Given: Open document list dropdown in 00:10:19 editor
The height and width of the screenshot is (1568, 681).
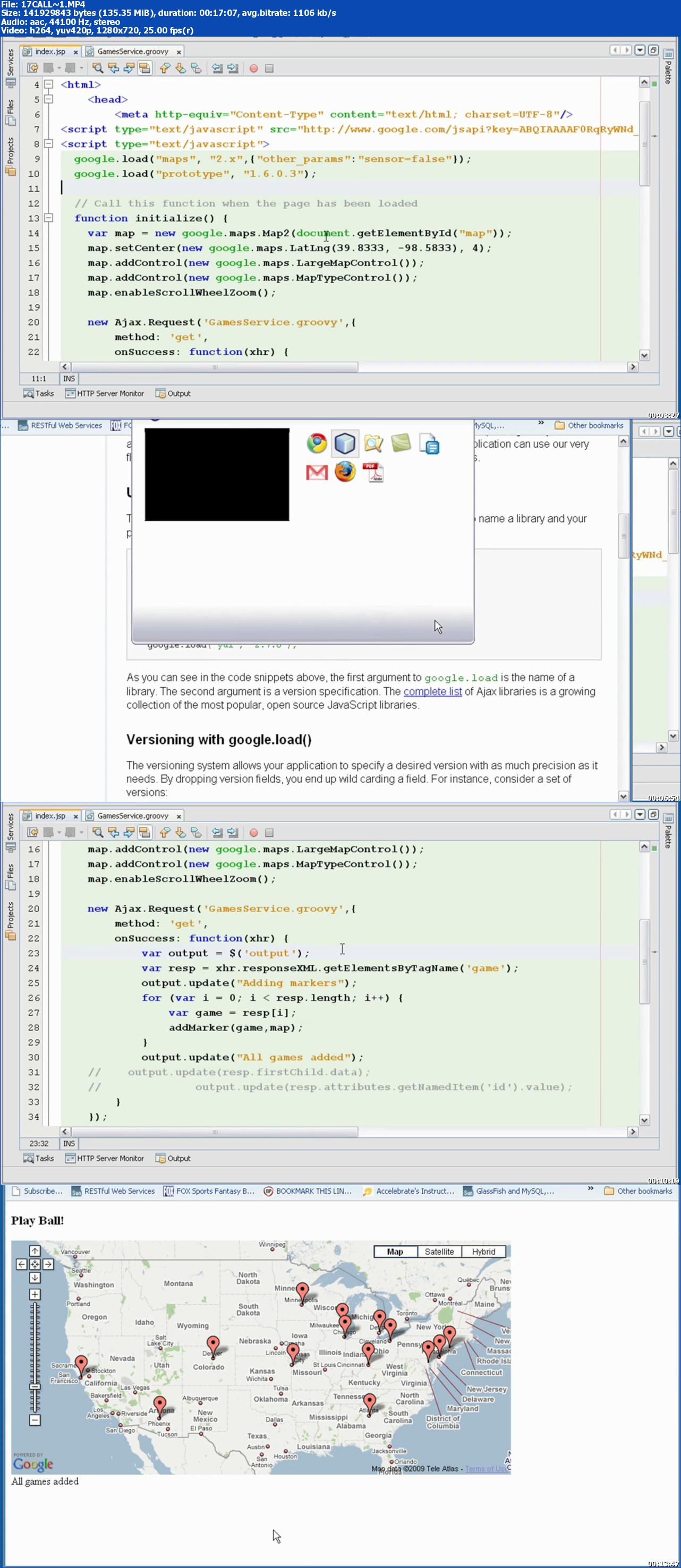Looking at the screenshot, I should [640, 815].
